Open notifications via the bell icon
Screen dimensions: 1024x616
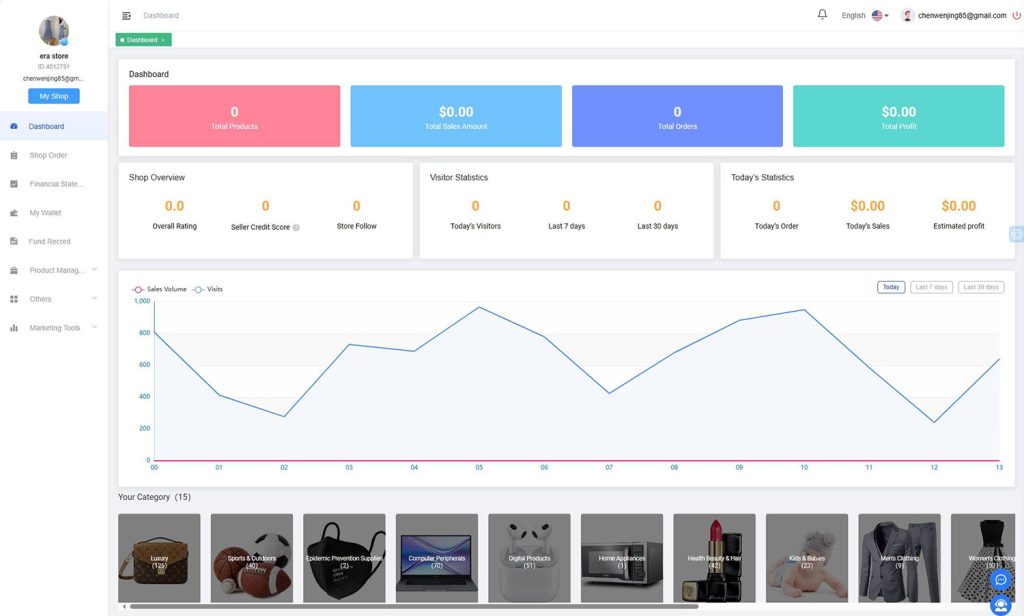point(822,14)
